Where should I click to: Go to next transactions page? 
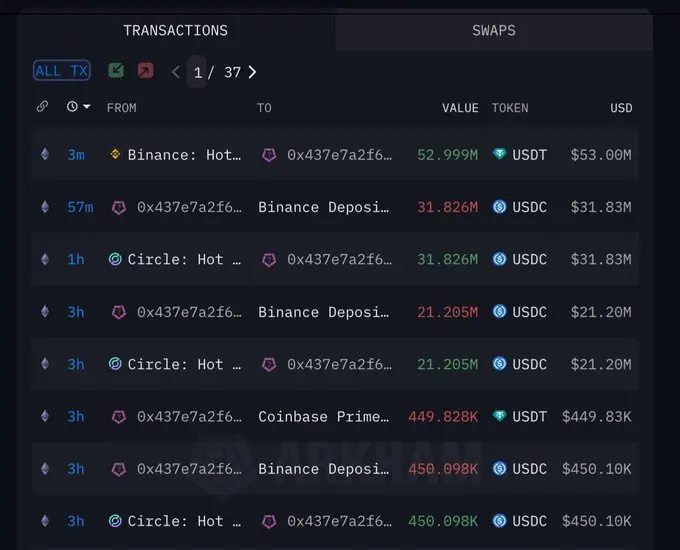(252, 72)
